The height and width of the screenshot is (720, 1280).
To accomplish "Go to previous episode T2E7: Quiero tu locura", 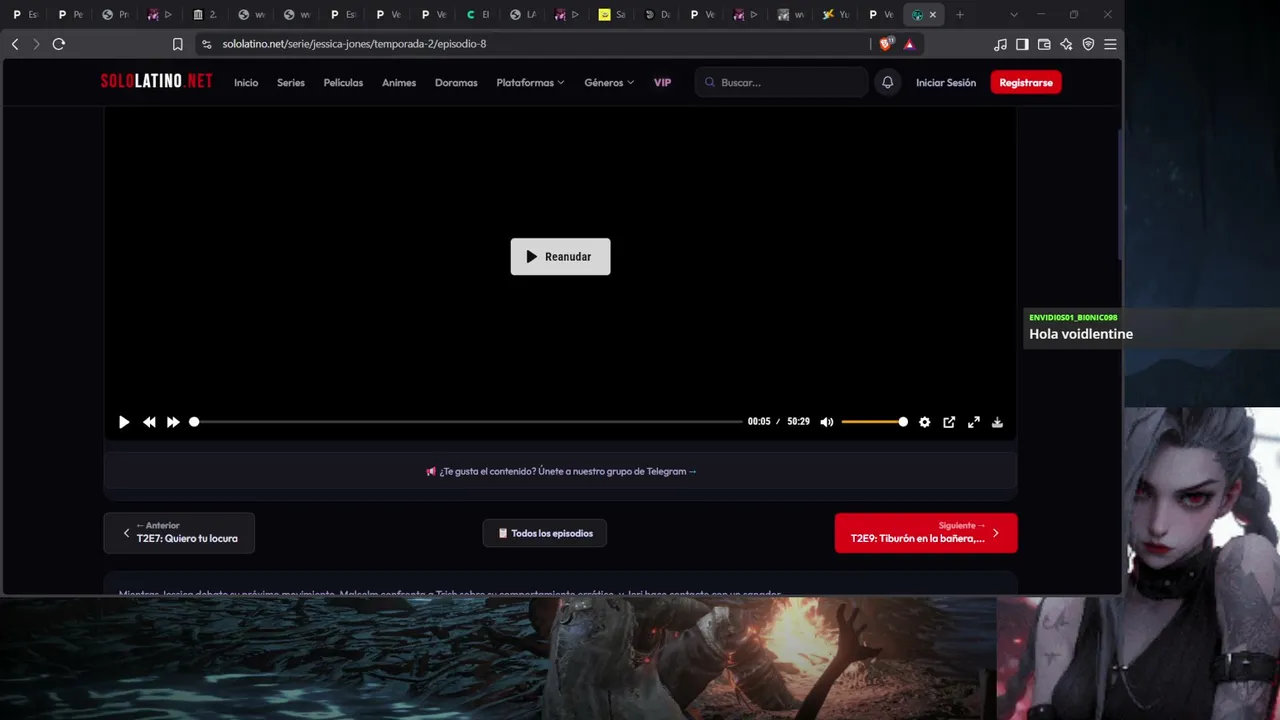I will point(179,533).
